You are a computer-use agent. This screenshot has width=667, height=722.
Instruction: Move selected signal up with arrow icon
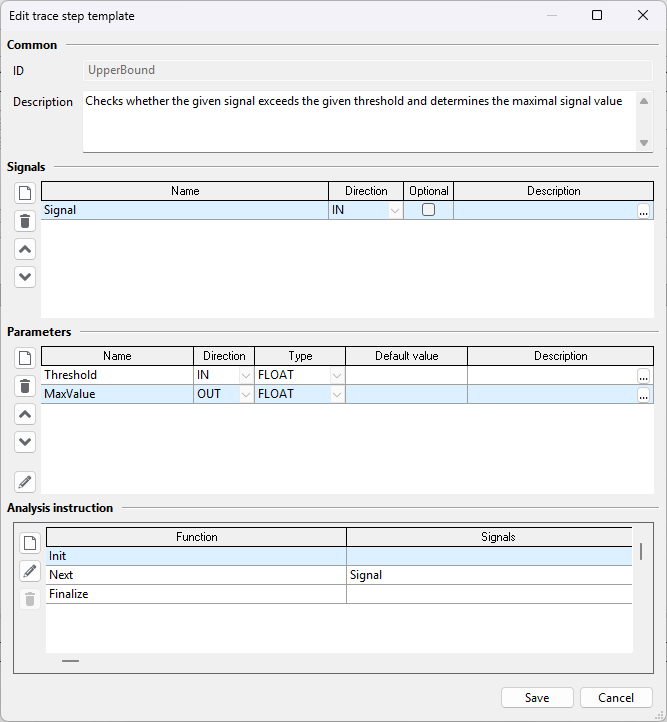point(25,250)
